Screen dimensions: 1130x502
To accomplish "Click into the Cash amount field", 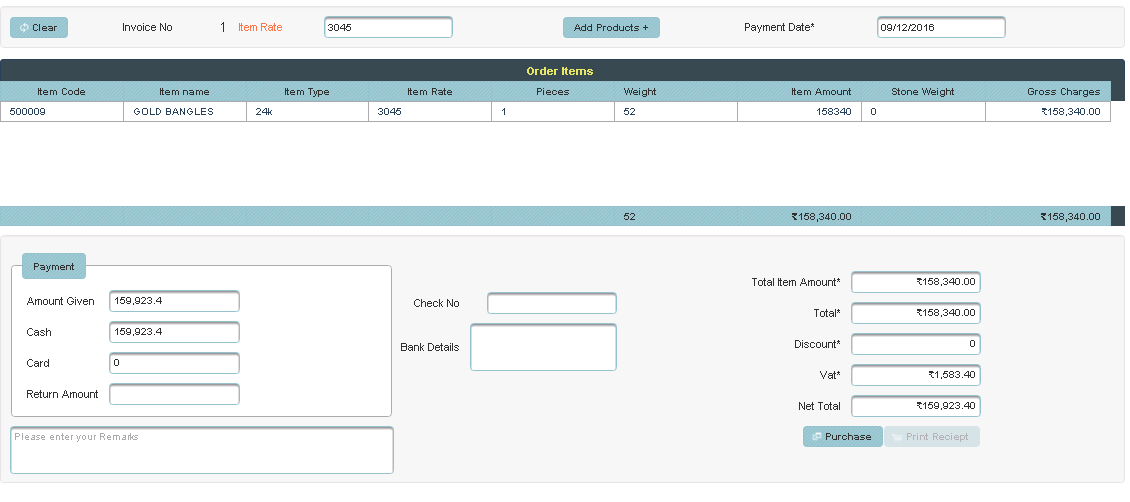I will [174, 332].
